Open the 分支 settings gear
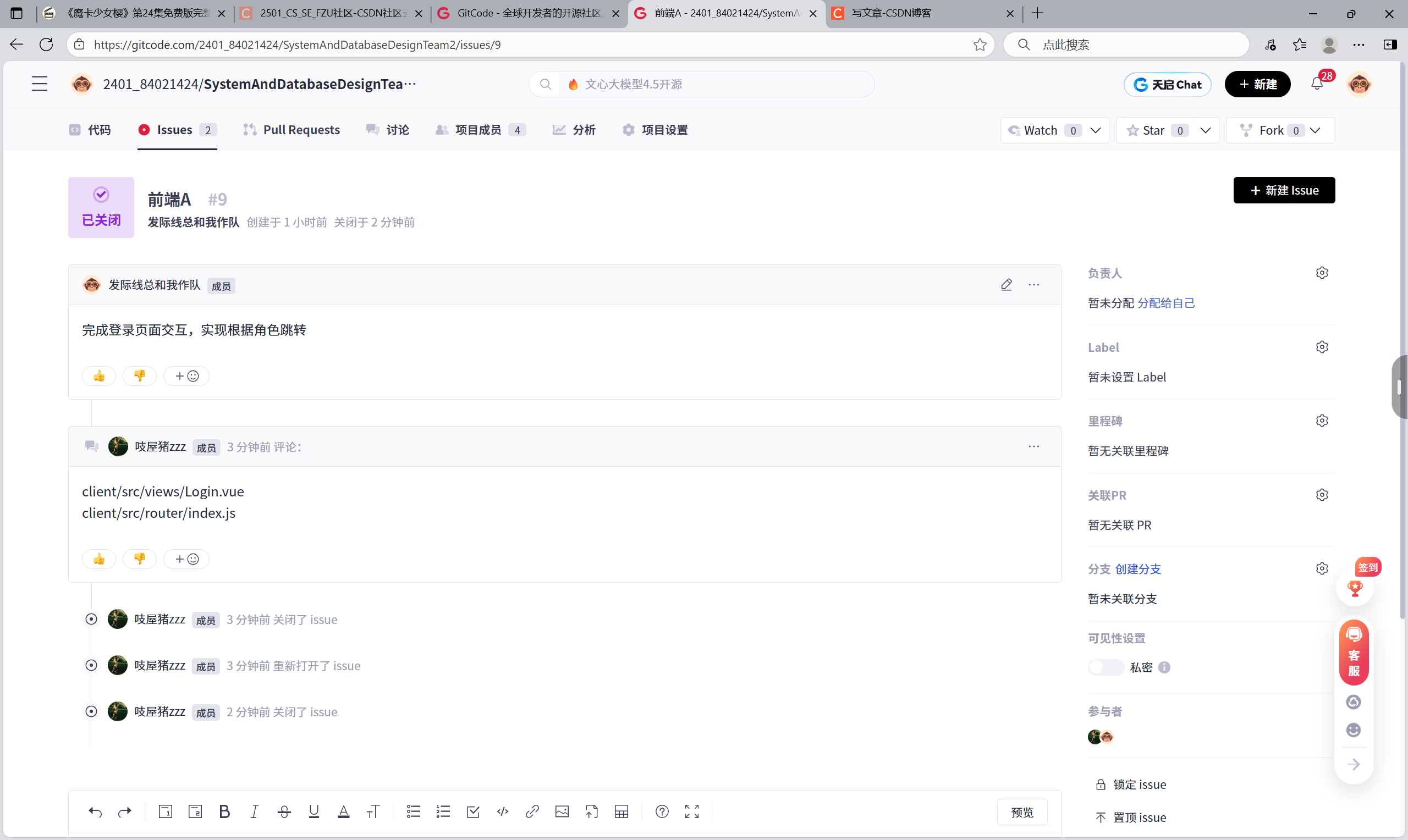 1322,568
